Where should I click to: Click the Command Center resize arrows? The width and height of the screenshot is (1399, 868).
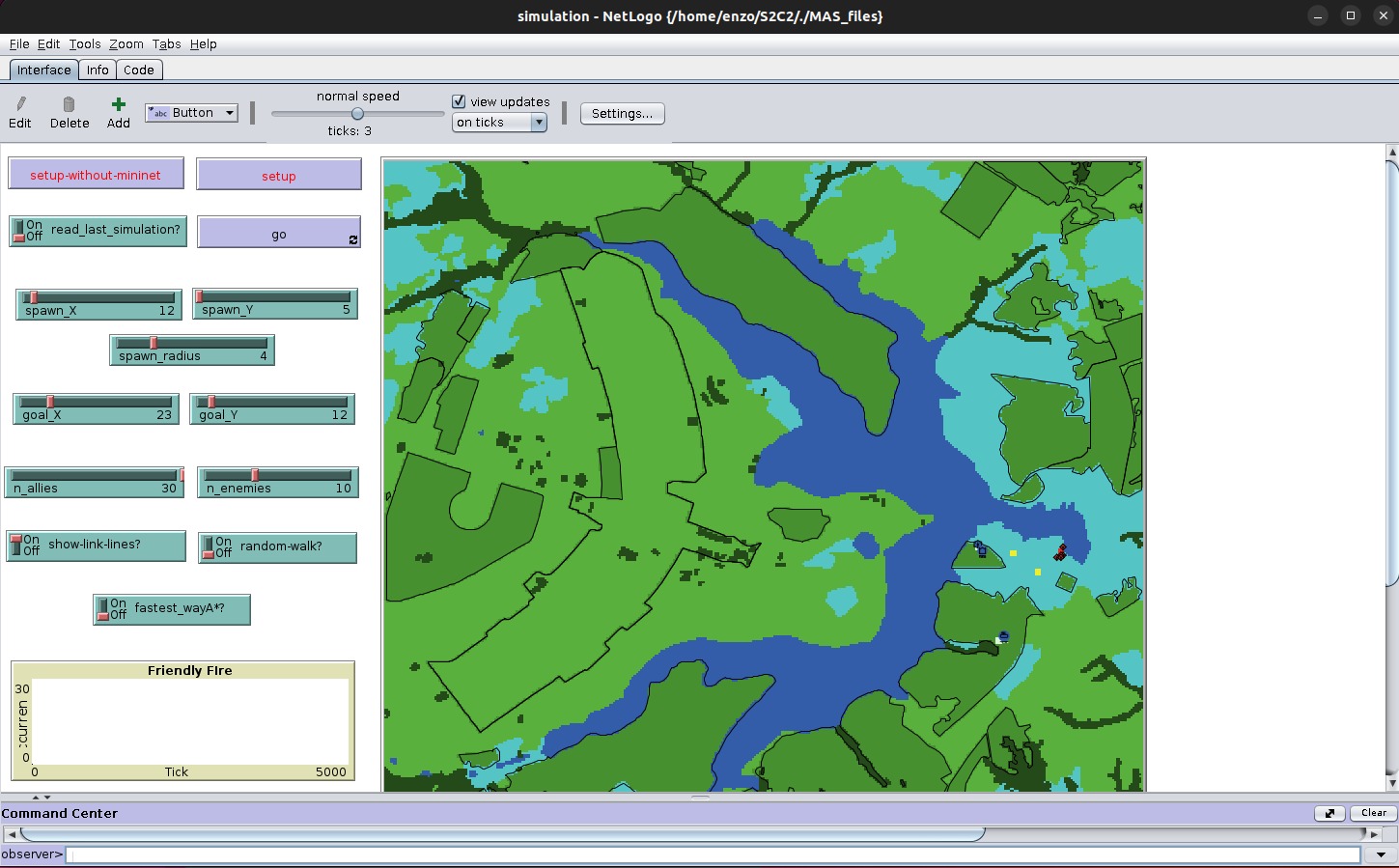coord(42,798)
